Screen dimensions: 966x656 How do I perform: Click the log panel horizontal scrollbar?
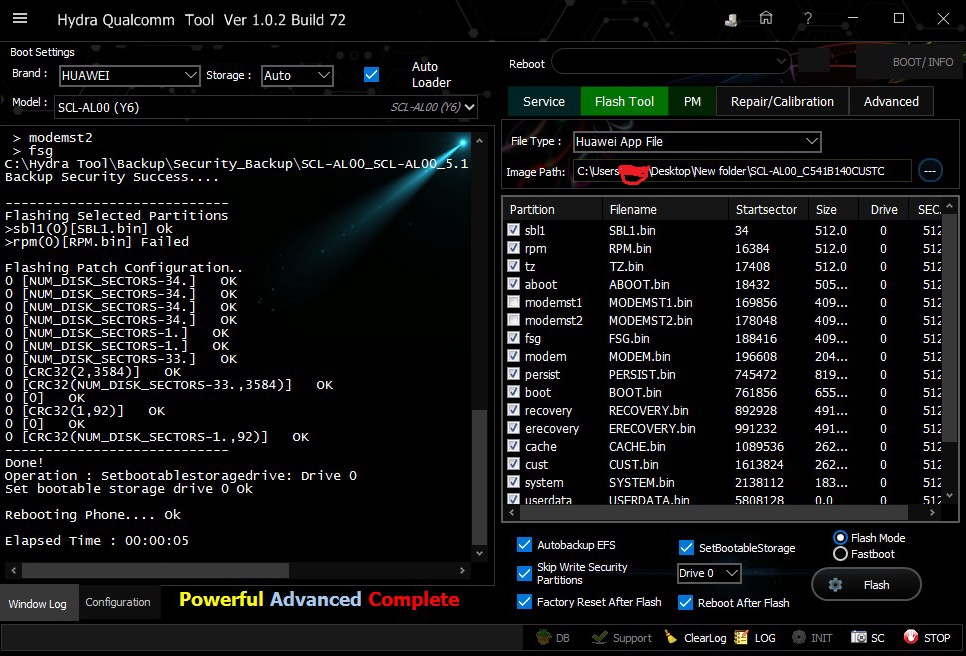[x=155, y=570]
